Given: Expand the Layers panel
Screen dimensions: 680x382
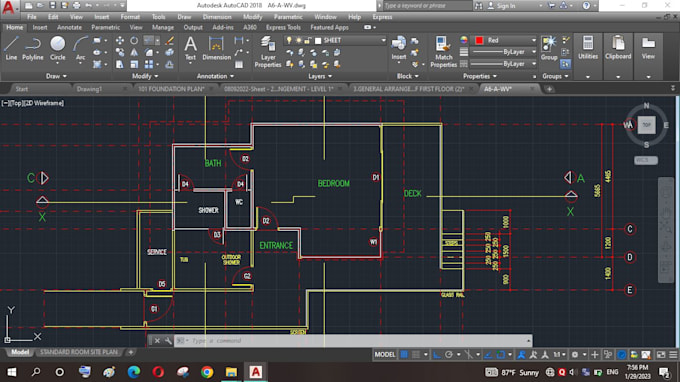Looking at the screenshot, I should pos(320,76).
